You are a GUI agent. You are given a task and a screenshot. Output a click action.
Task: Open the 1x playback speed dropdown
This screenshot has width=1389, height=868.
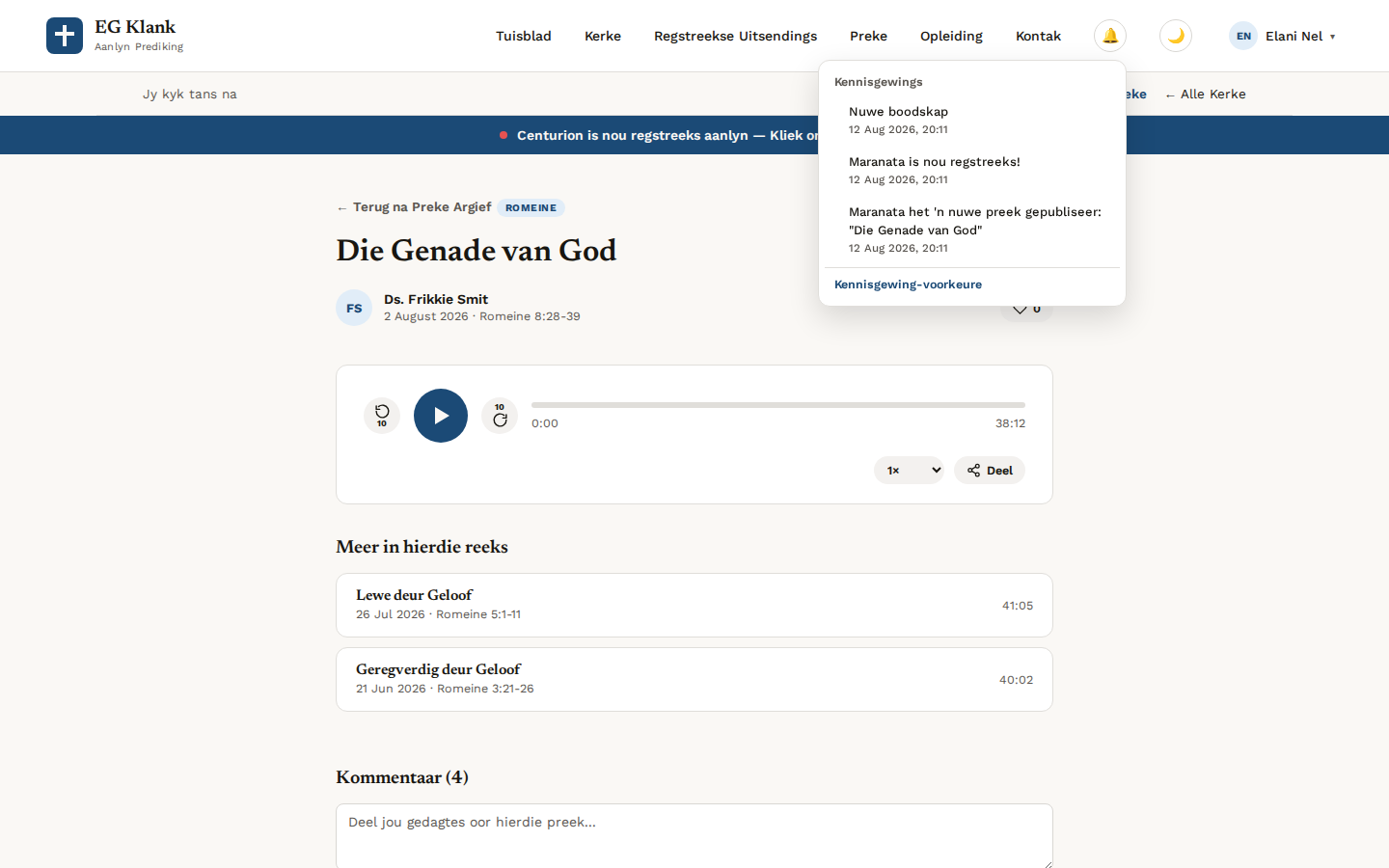(909, 470)
